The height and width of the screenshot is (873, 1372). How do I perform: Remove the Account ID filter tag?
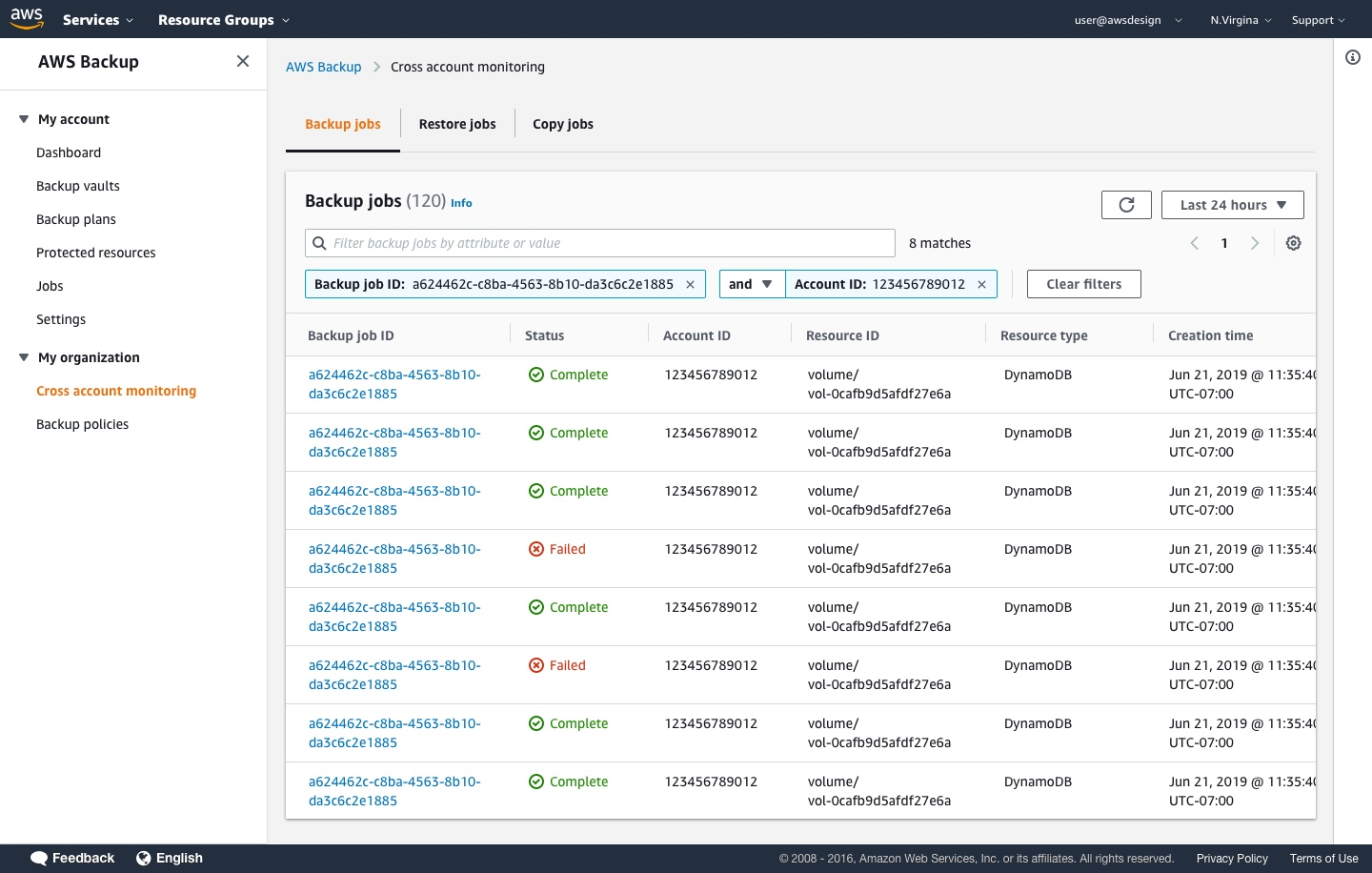tap(981, 283)
